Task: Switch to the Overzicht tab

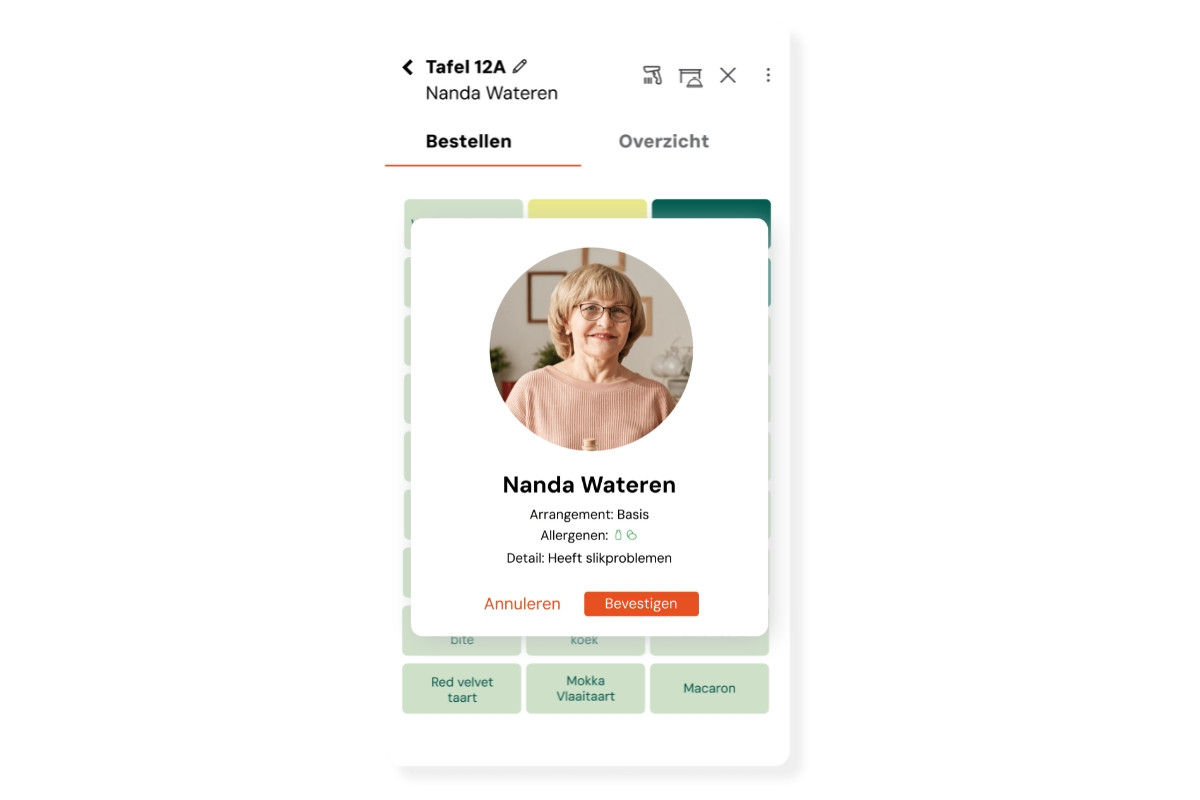Action: (x=664, y=142)
